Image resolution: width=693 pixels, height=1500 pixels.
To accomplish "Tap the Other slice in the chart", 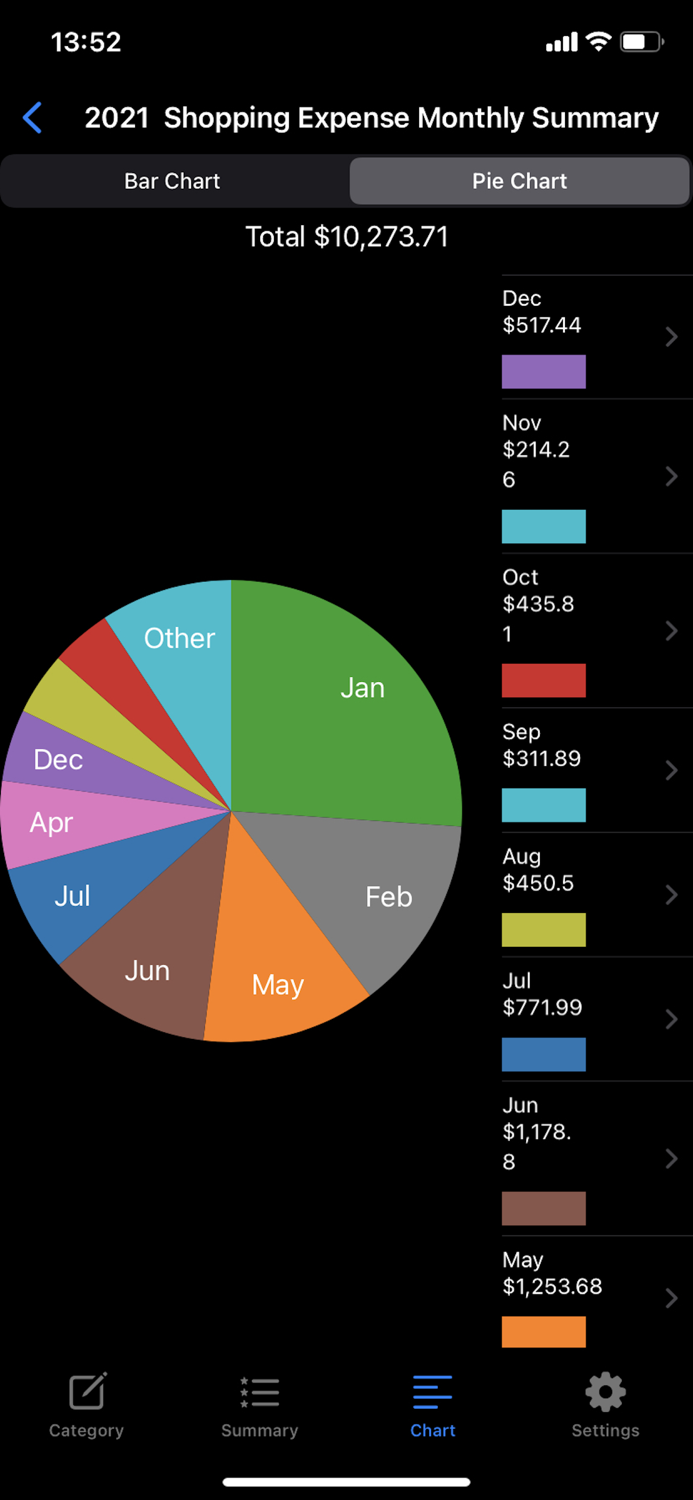I will [x=180, y=638].
